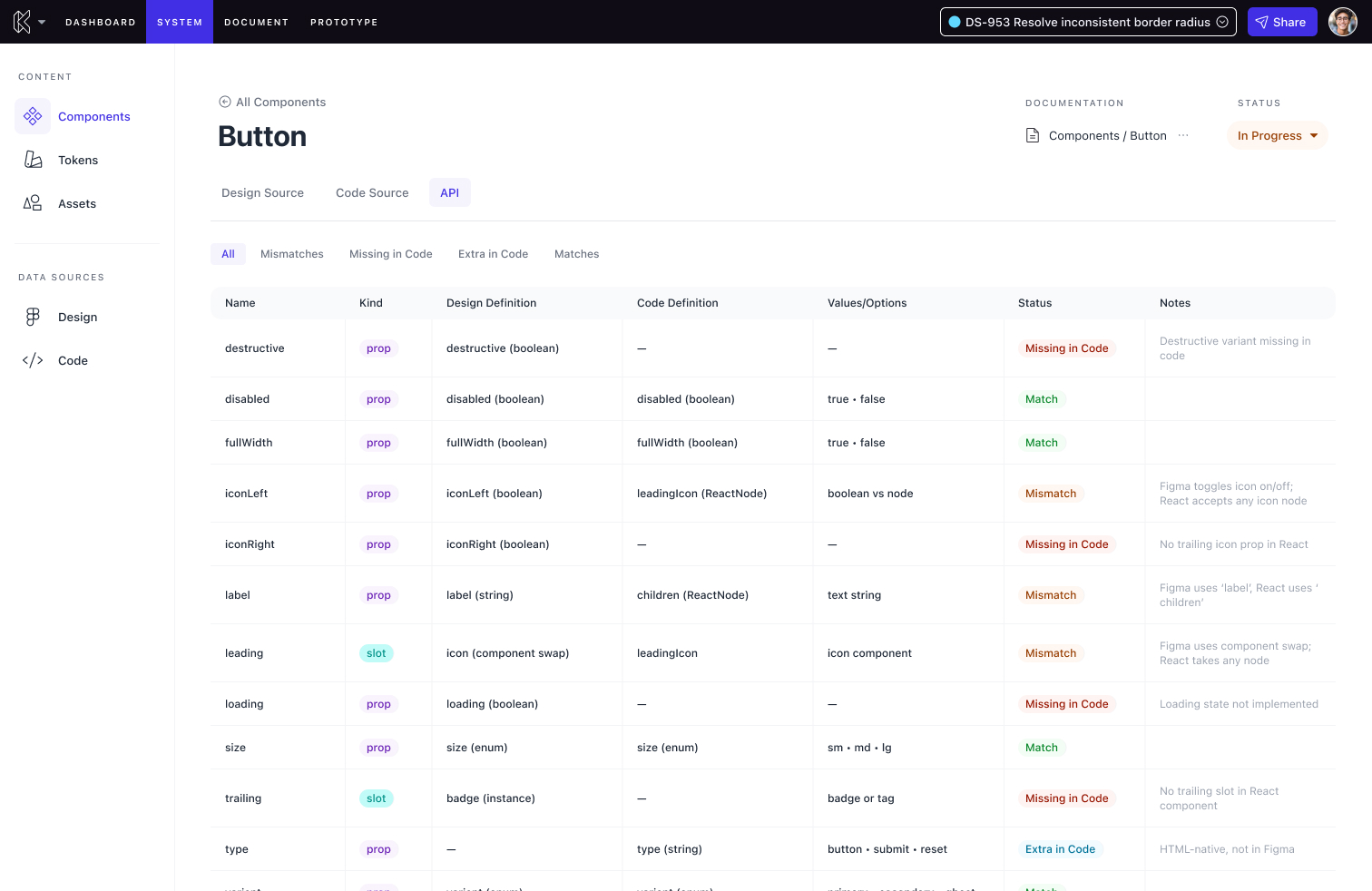Screen dimensions: 1372x891
Task: Toggle the Missing in Code filter
Action: pos(390,254)
